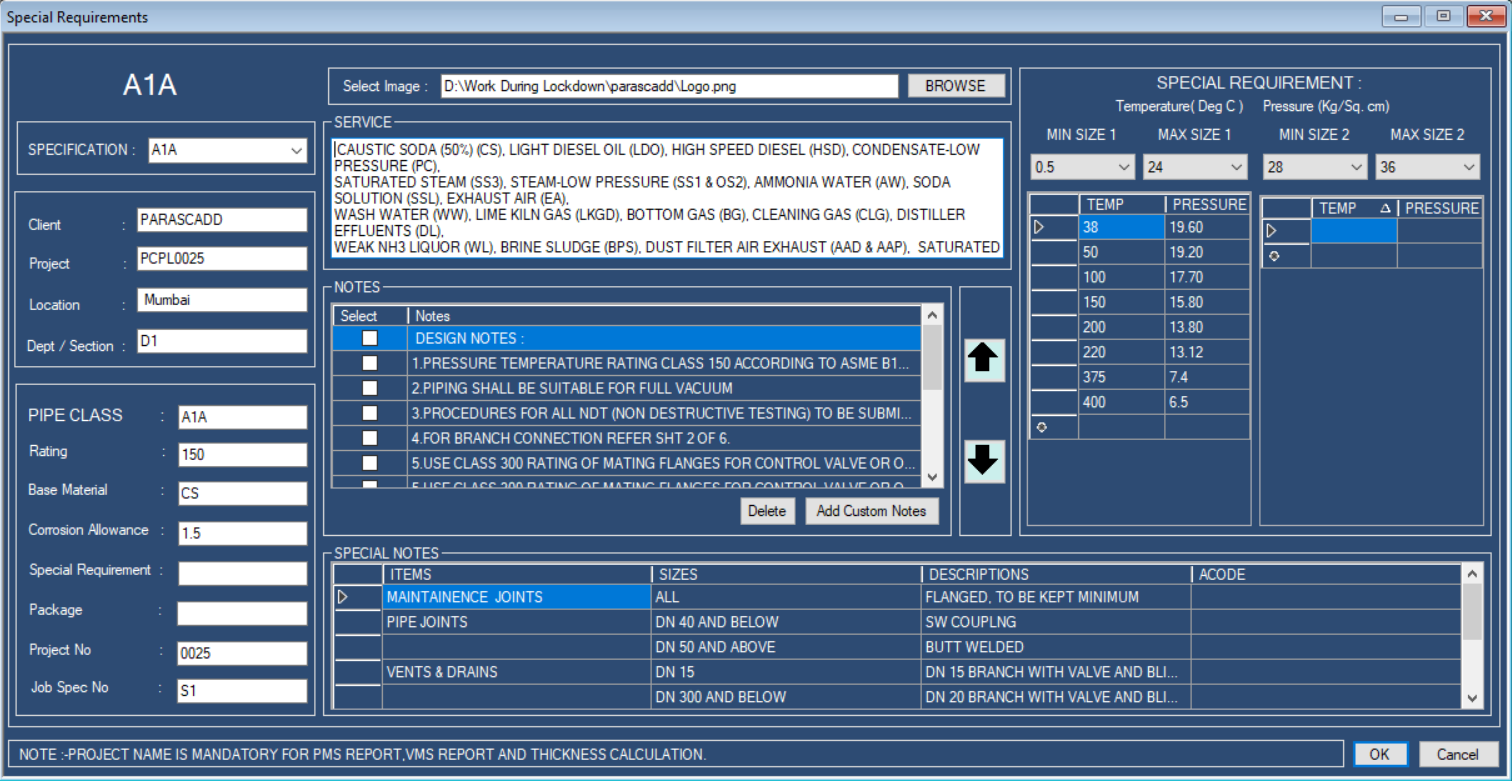Viewport: 1512px width, 781px height.
Task: Focus the Dept / Section field
Action: [x=222, y=341]
